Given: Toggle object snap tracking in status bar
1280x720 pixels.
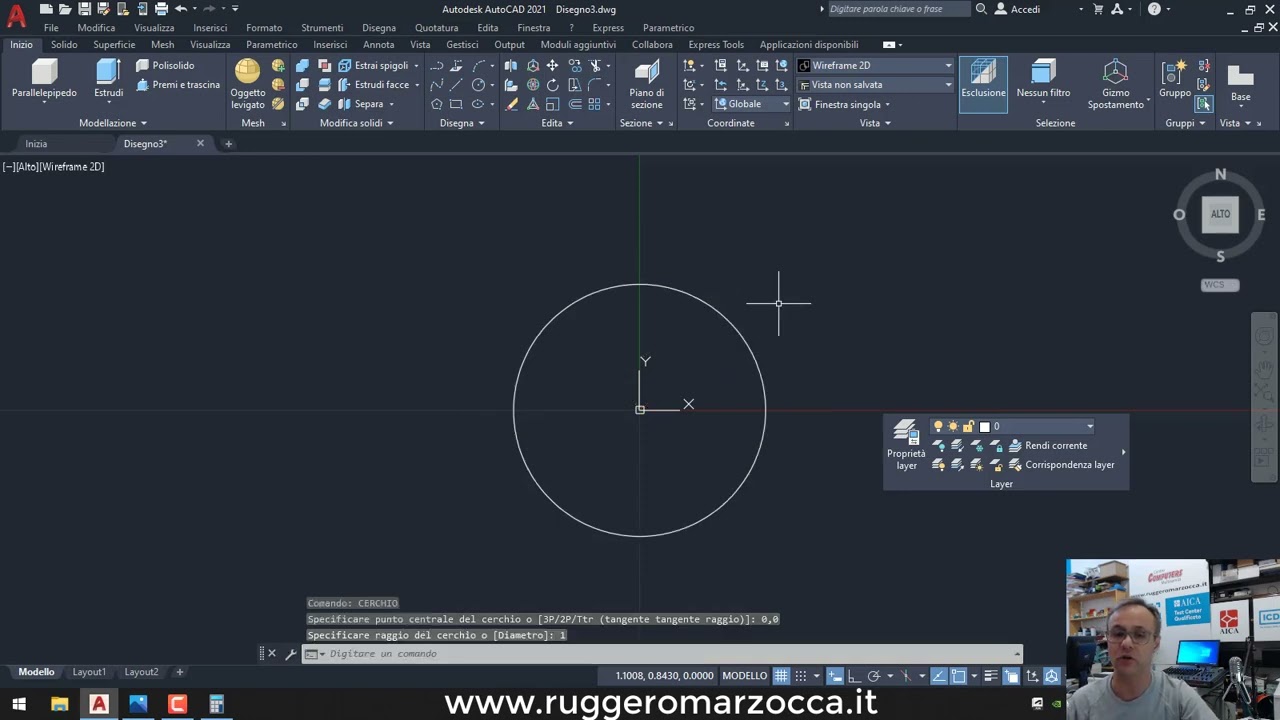Looking at the screenshot, I should tap(938, 676).
